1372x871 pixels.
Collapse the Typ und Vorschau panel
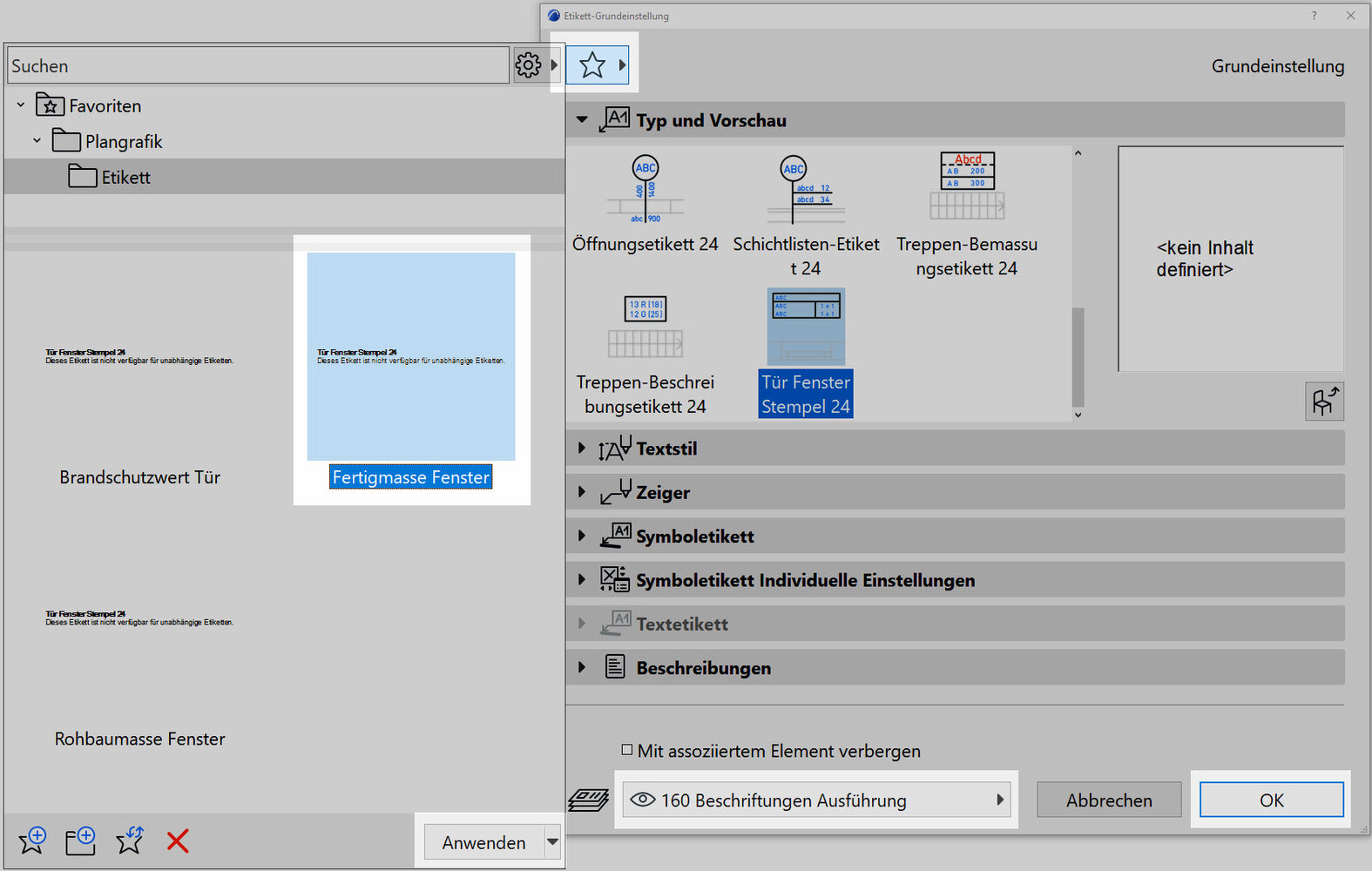point(582,120)
